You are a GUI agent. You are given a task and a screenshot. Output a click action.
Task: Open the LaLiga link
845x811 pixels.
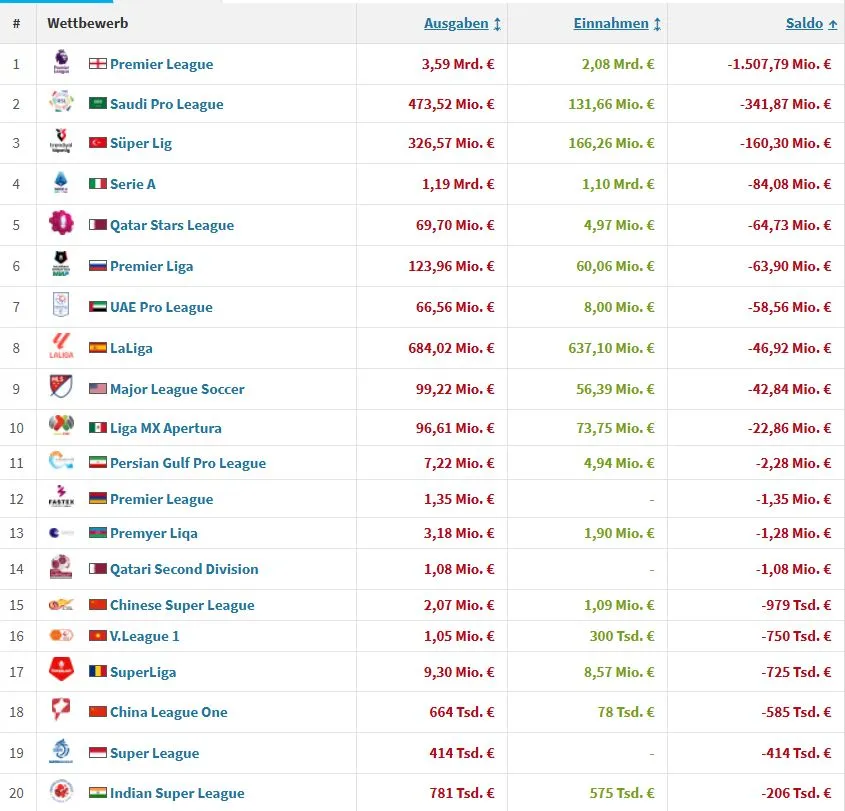[131, 348]
